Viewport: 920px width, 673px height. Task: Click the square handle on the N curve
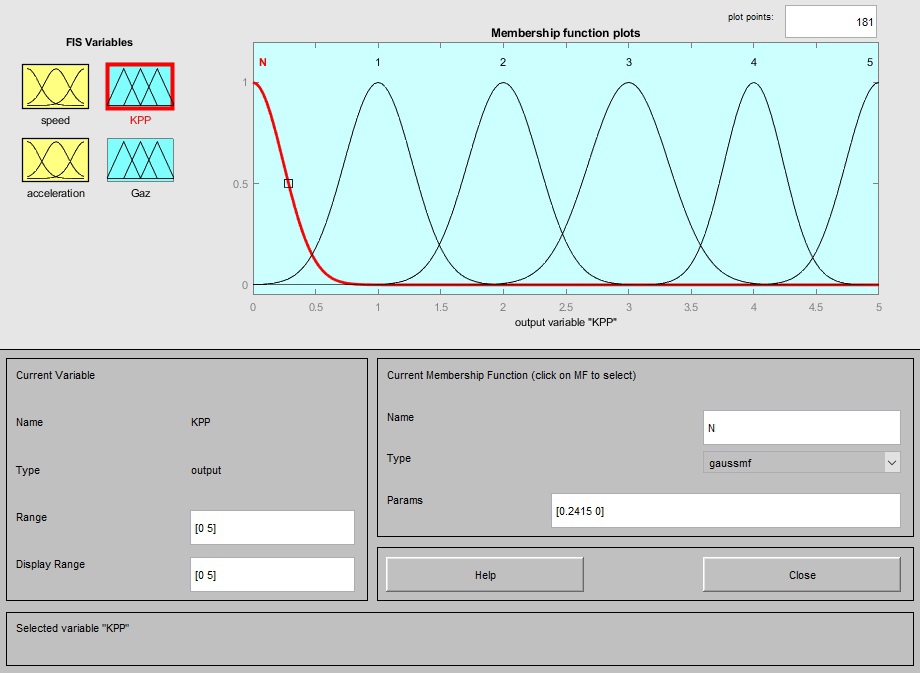click(288, 184)
